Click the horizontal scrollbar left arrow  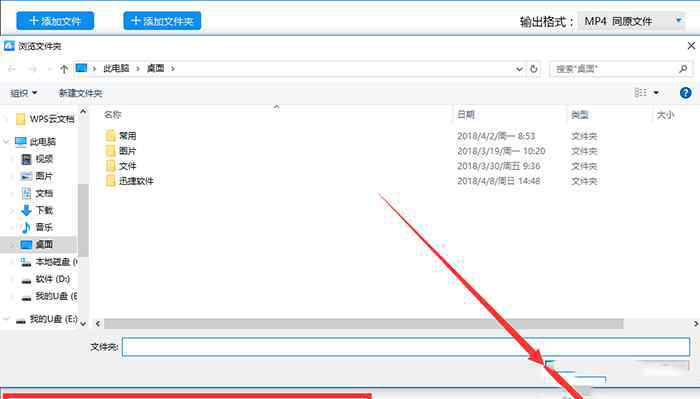pyautogui.click(x=98, y=324)
